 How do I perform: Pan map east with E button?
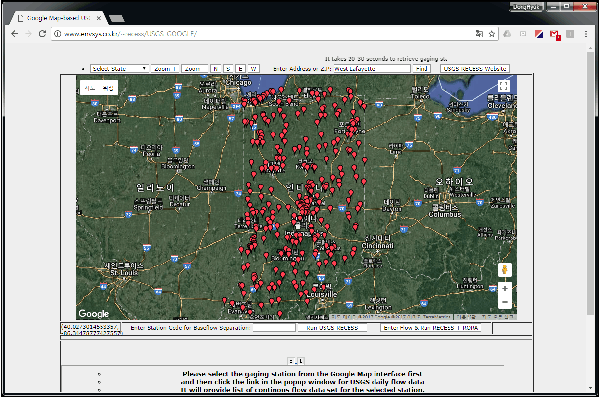(x=240, y=69)
